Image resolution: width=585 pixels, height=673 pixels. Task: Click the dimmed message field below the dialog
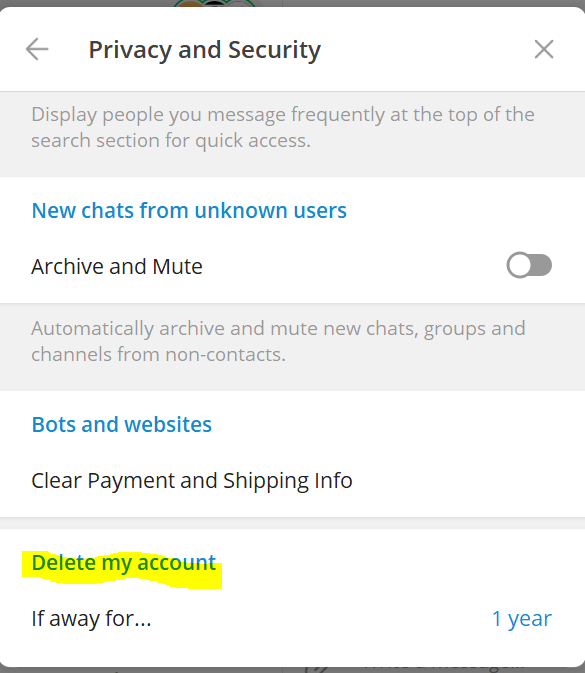click(444, 670)
